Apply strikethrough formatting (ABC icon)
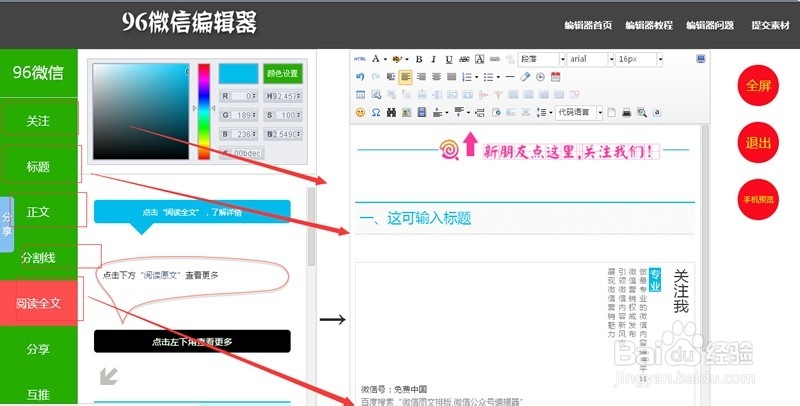 [x=464, y=59]
